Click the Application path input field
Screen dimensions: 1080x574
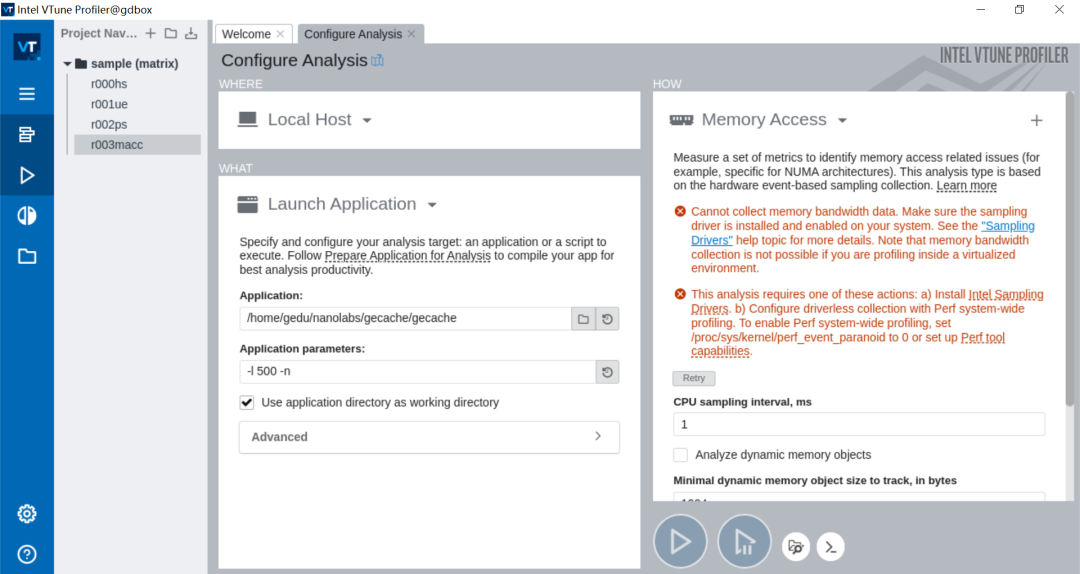pos(405,318)
